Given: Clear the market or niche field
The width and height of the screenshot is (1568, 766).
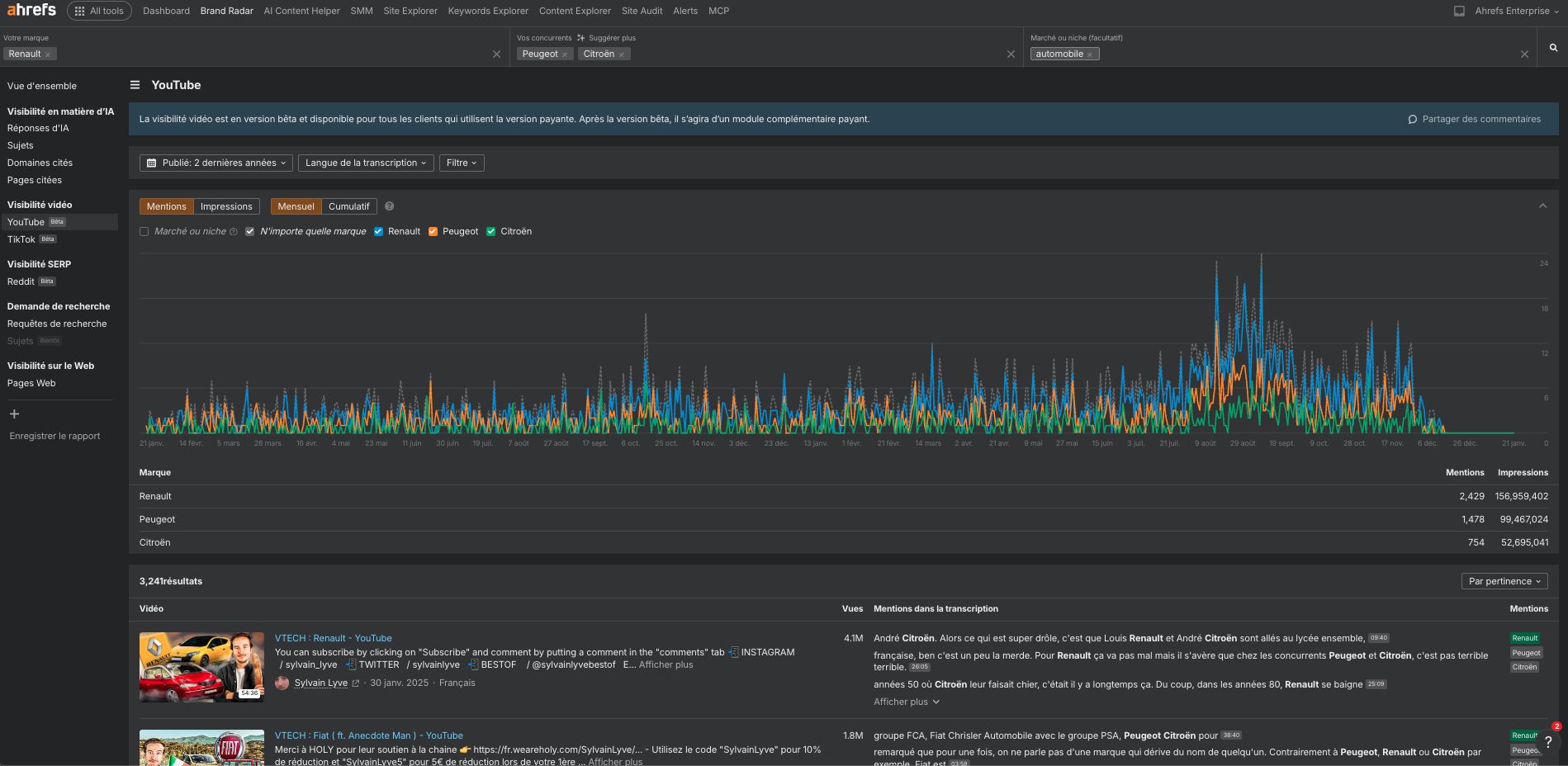Looking at the screenshot, I should 1524,54.
